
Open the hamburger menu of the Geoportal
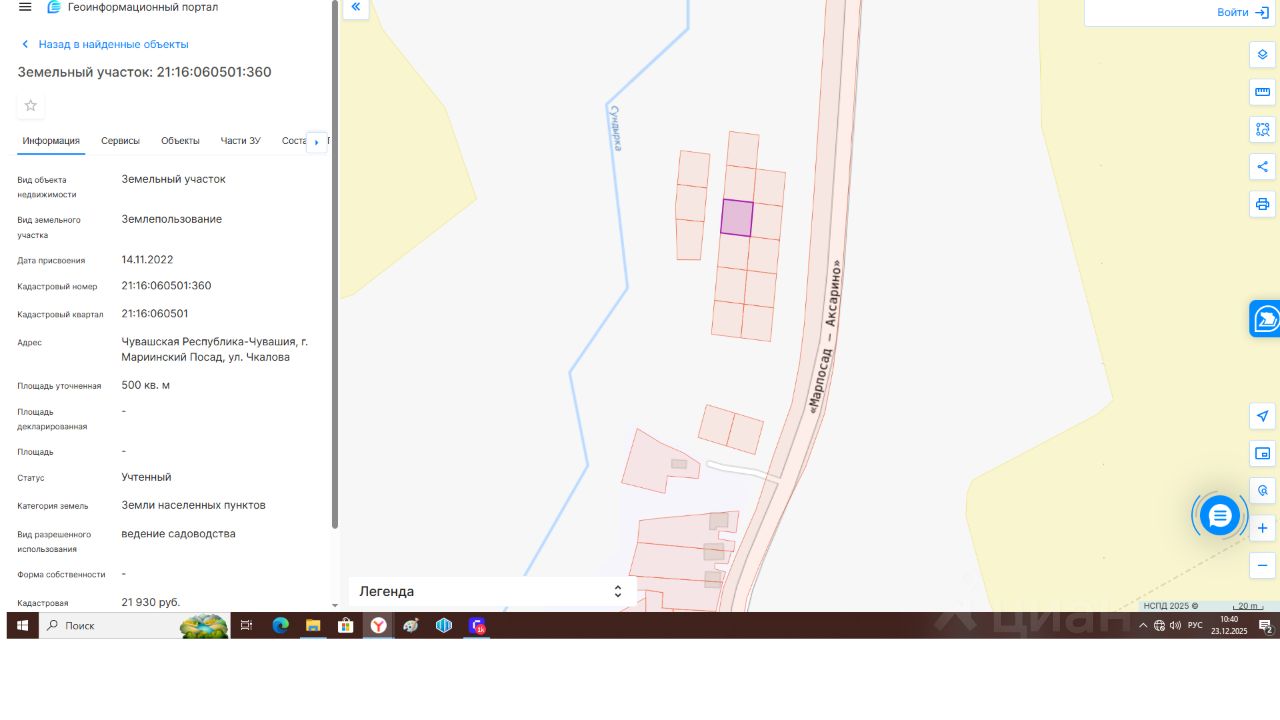pyautogui.click(x=25, y=7)
